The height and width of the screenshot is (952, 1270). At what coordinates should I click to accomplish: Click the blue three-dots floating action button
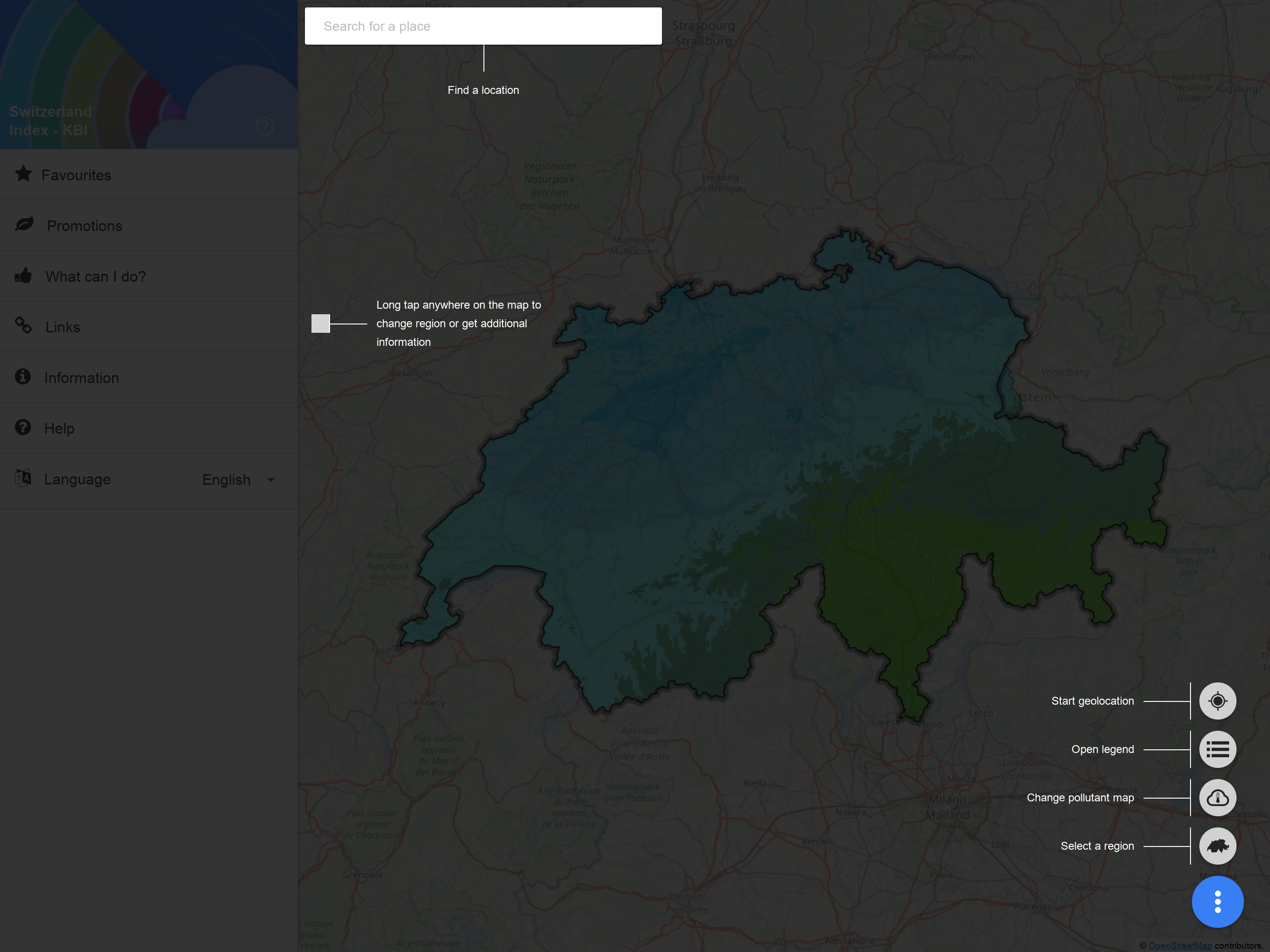pos(1217,901)
